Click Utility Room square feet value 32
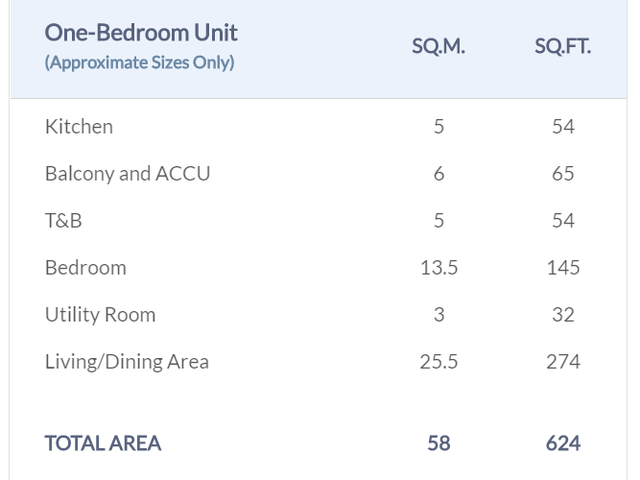 [563, 315]
